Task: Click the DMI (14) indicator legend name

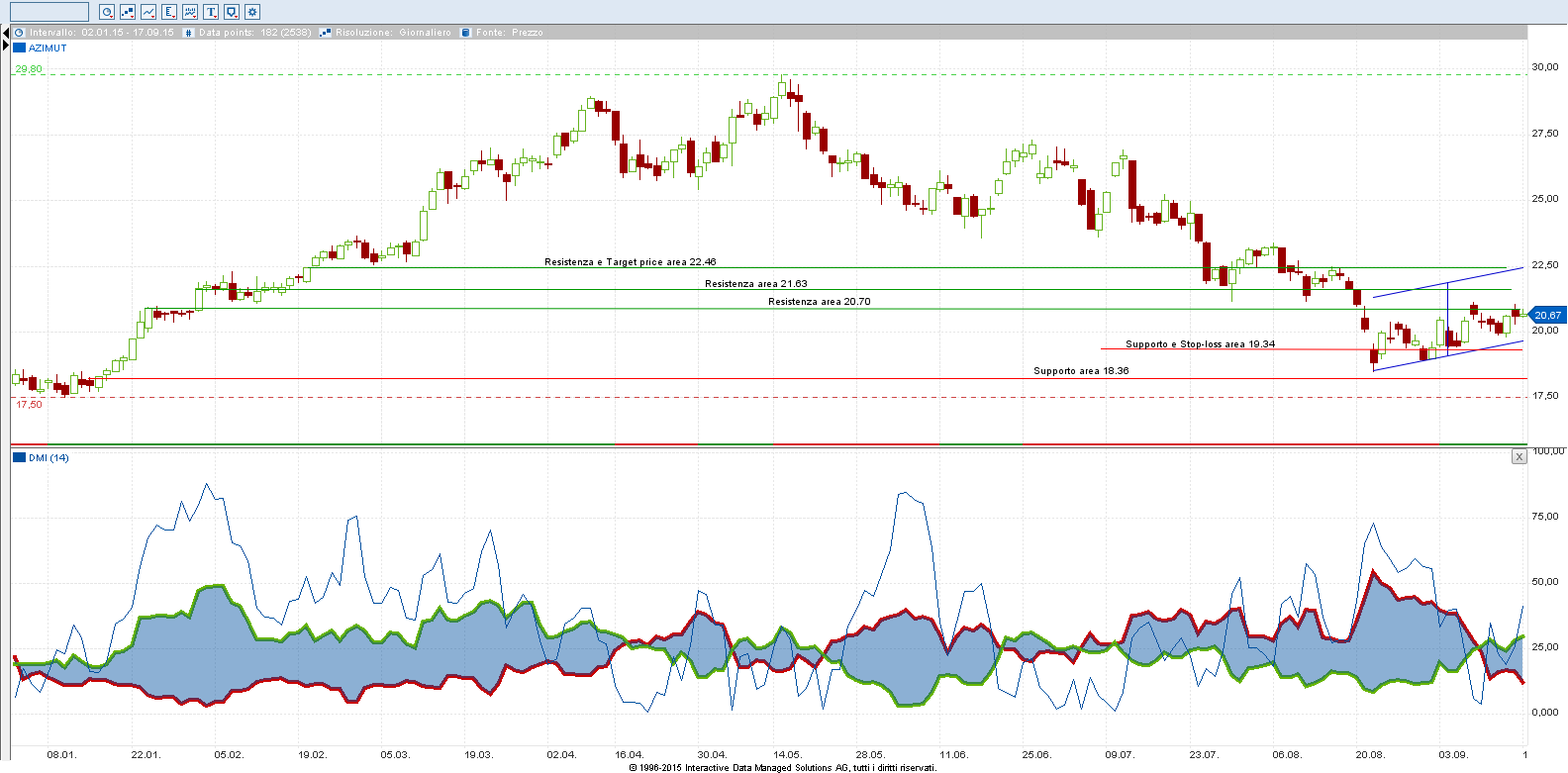Action: (x=49, y=457)
